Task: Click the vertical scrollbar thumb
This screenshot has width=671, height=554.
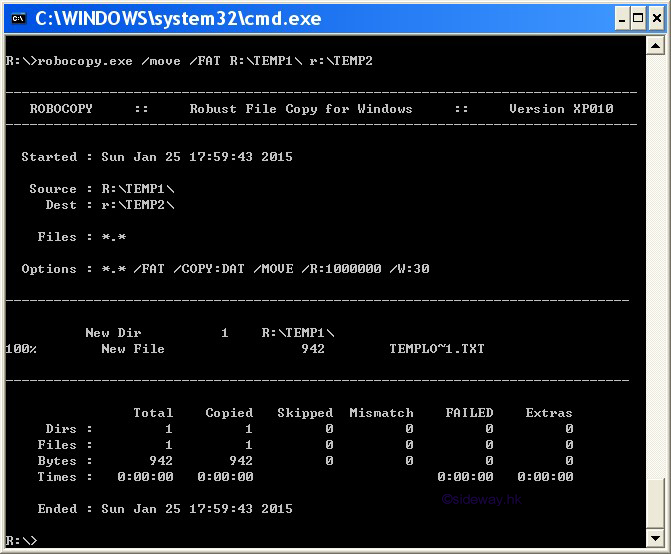Action: 656,503
